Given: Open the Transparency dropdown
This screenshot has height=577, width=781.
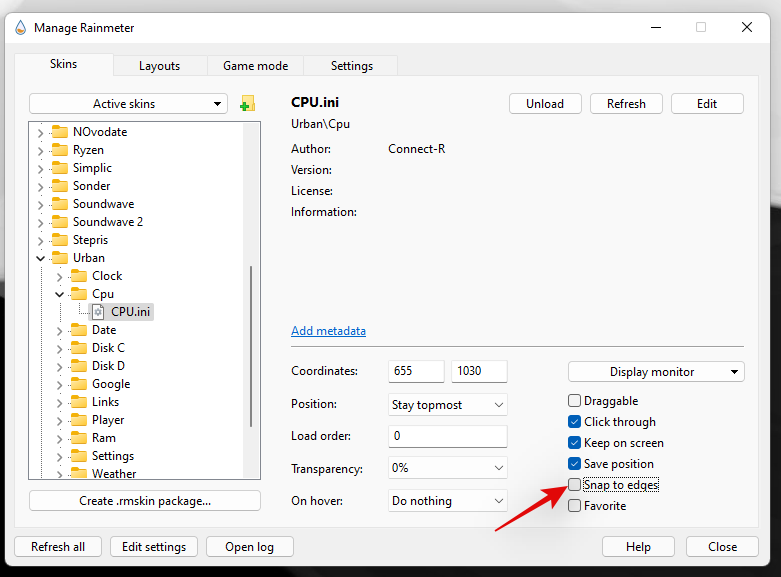Looking at the screenshot, I should [x=447, y=468].
